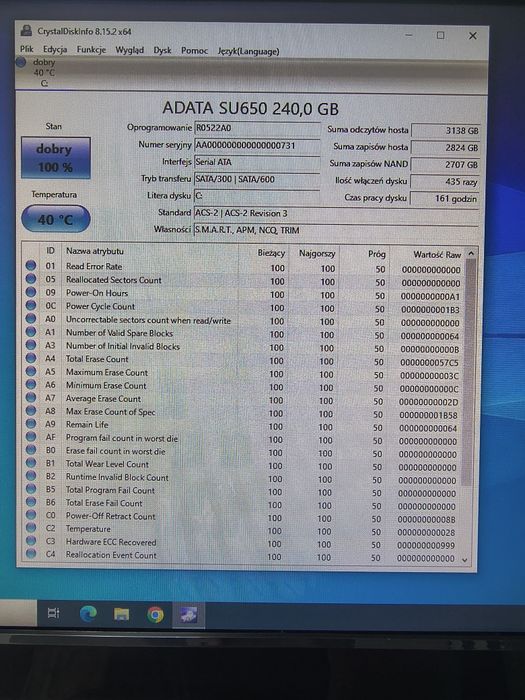525x700 pixels.
Task: Click the status dot for Program fail count
Action: [31, 437]
